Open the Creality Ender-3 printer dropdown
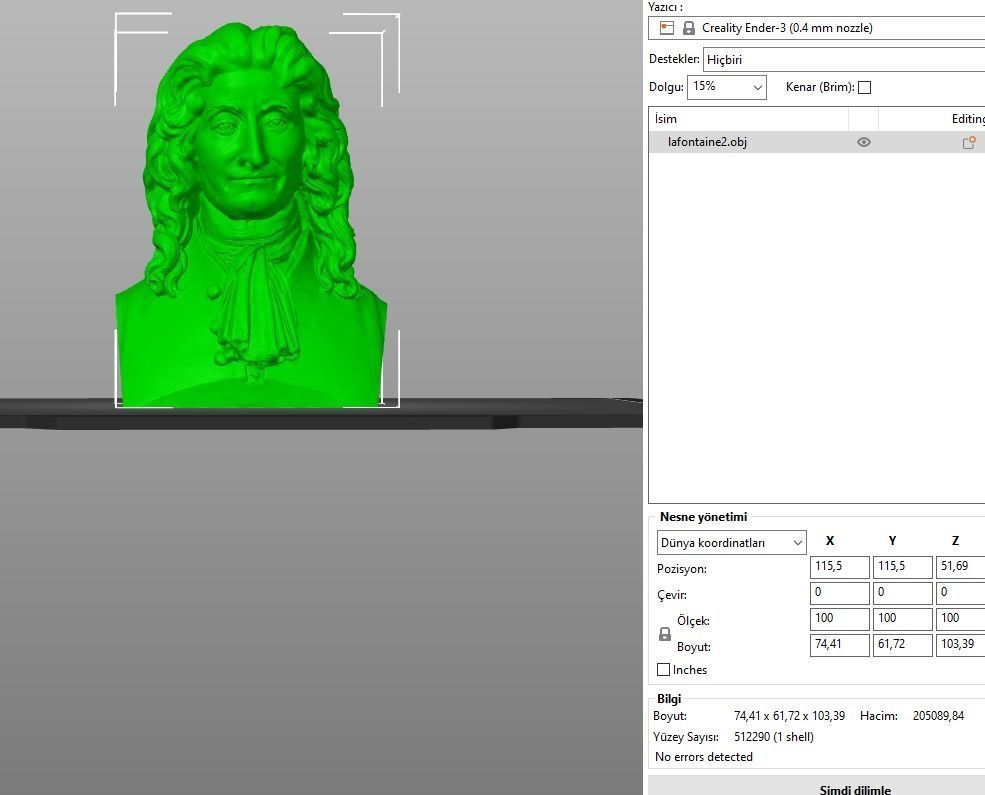The width and height of the screenshot is (985, 795). [x=817, y=28]
